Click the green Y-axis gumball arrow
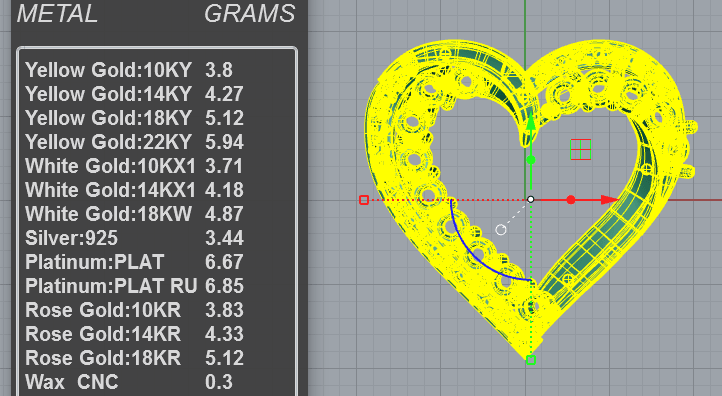This screenshot has height=396, width=722. (x=531, y=122)
